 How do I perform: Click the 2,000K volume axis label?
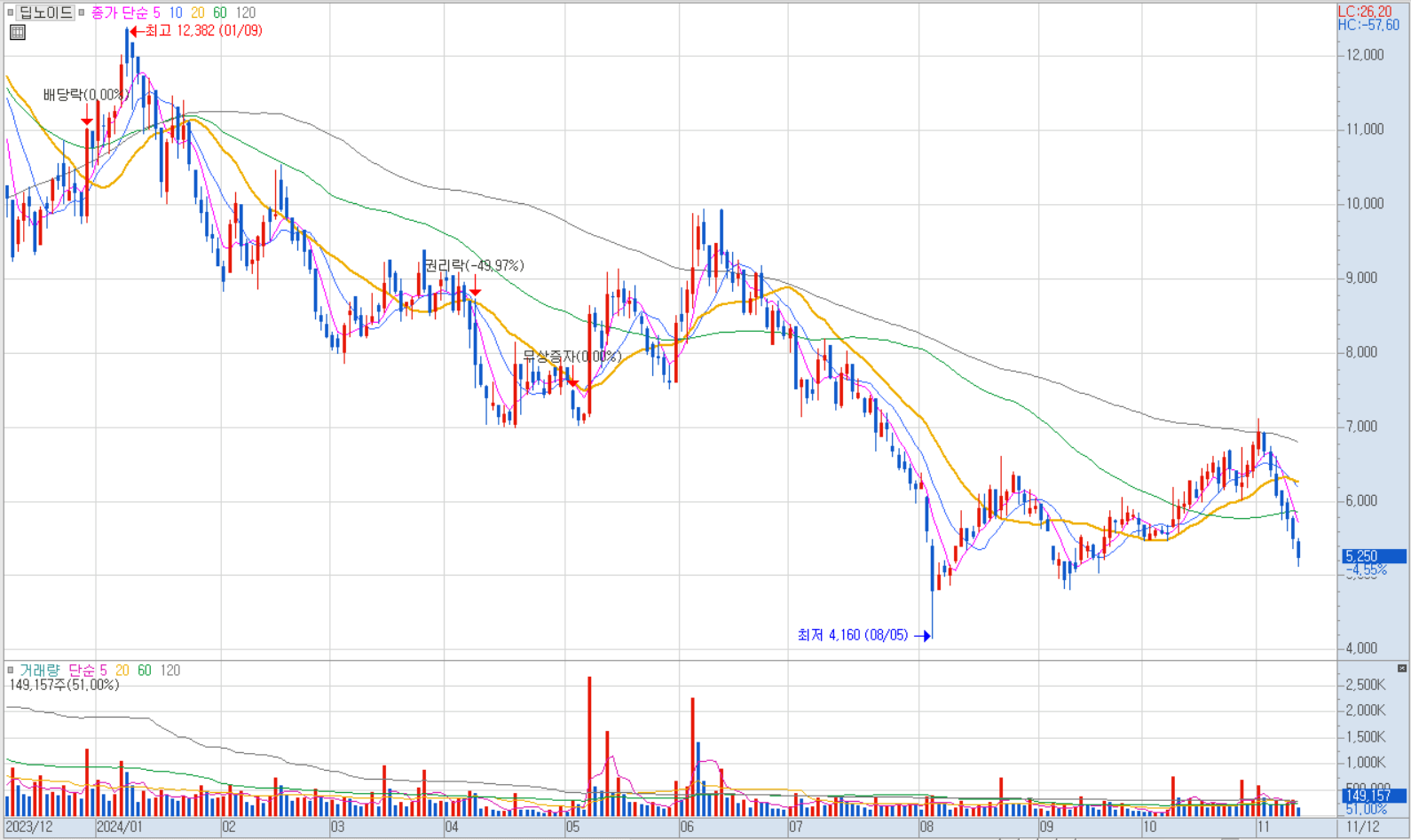click(1366, 710)
